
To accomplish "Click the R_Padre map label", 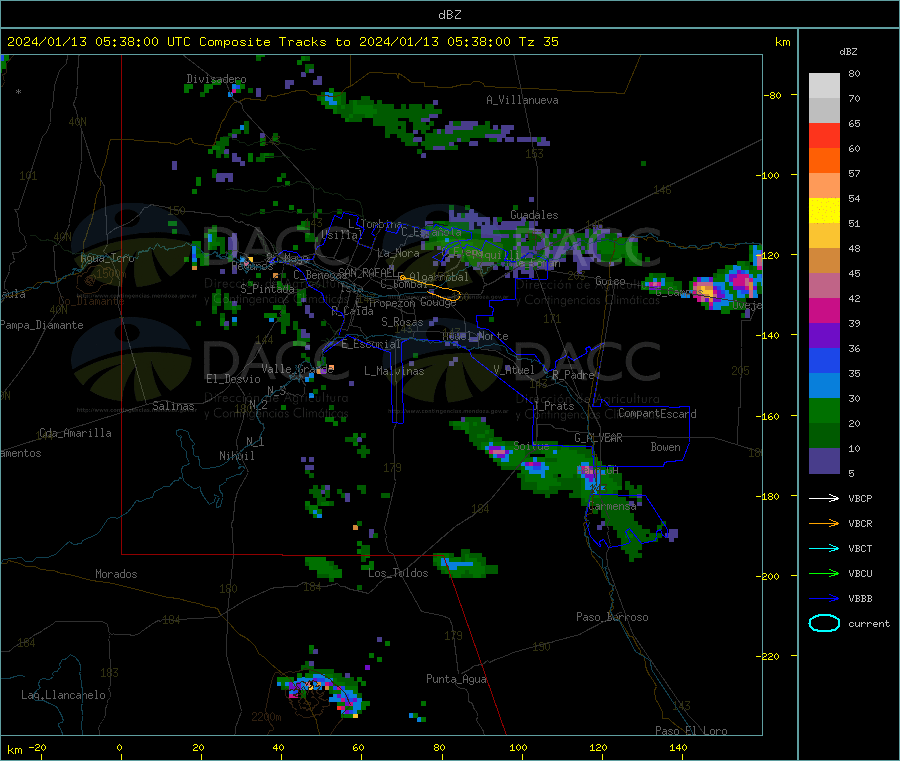I will point(573,375).
